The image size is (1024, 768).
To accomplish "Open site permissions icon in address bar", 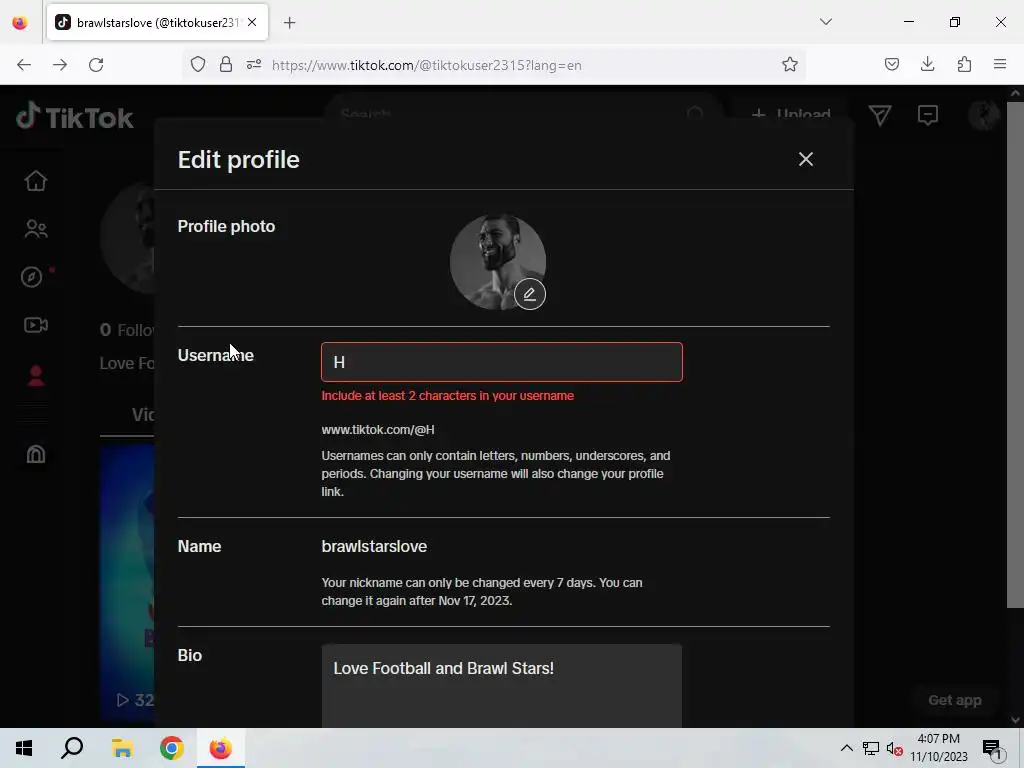I will coord(254,64).
